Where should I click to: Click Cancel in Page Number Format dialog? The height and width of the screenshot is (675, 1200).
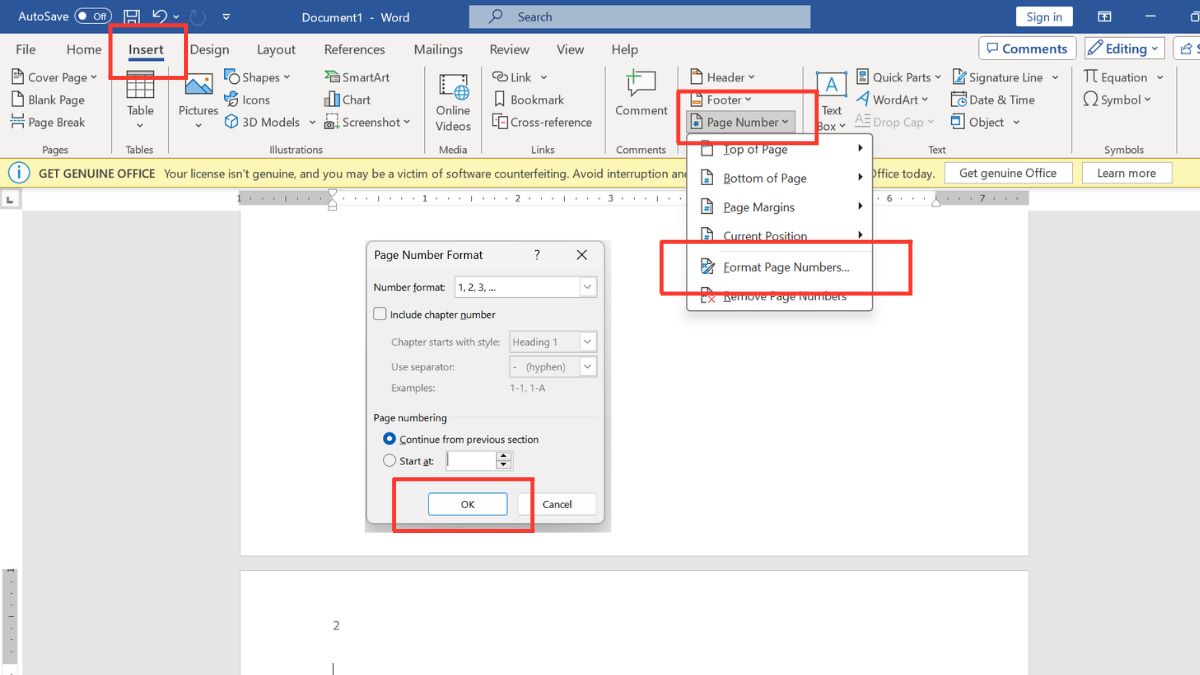557,504
